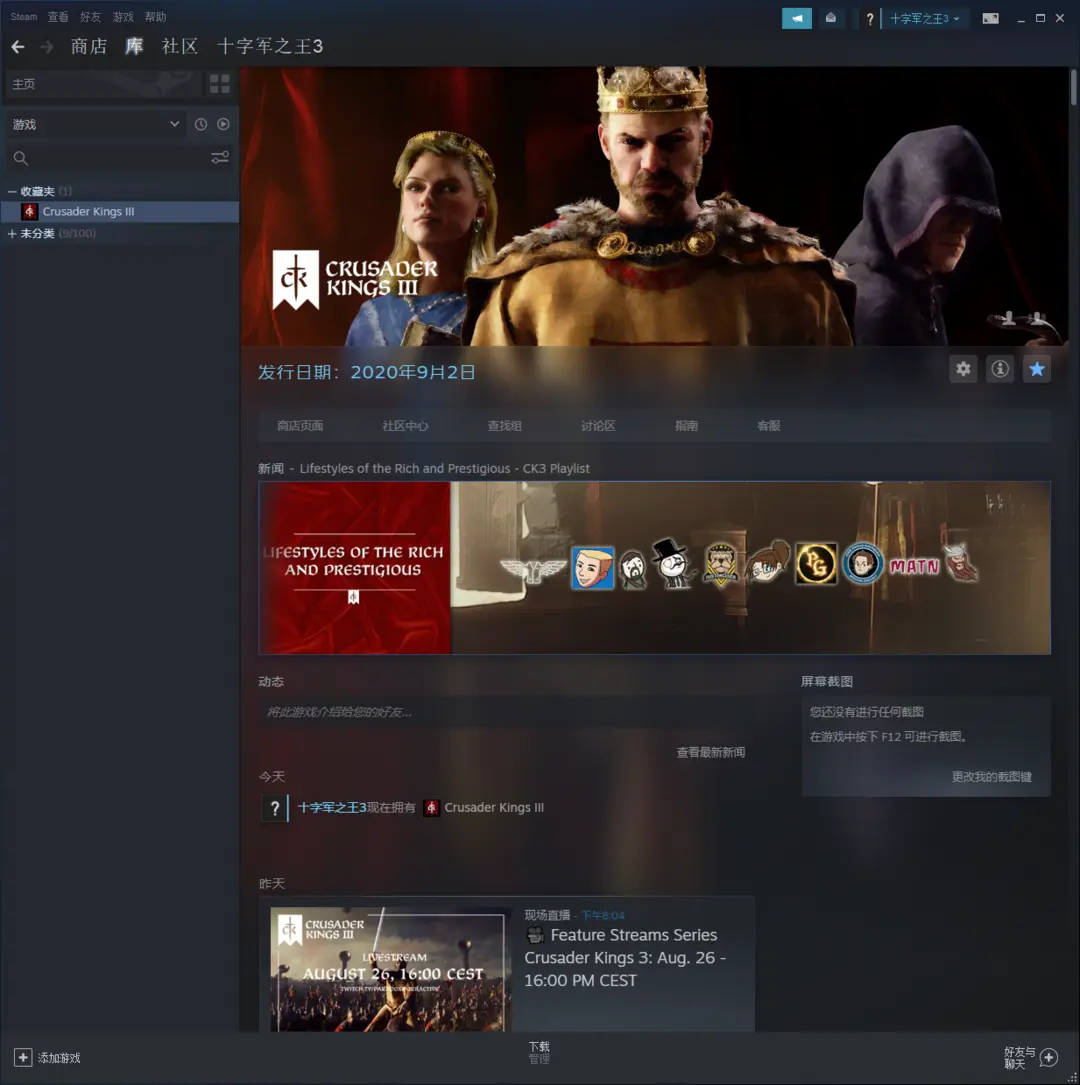Click the library search input field
This screenshot has height=1085, width=1080.
[118, 158]
